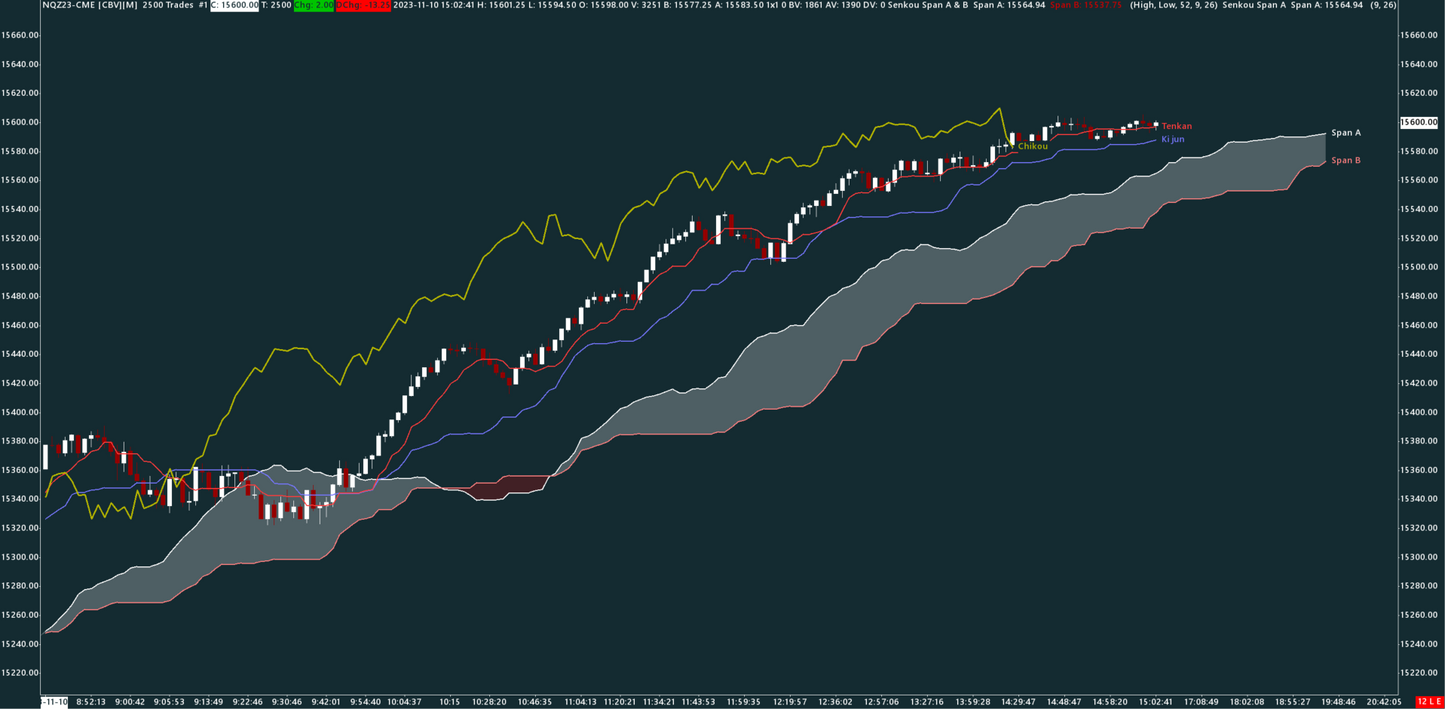Click the Span A cloud label
This screenshot has height=709, width=1445.
[1345, 133]
